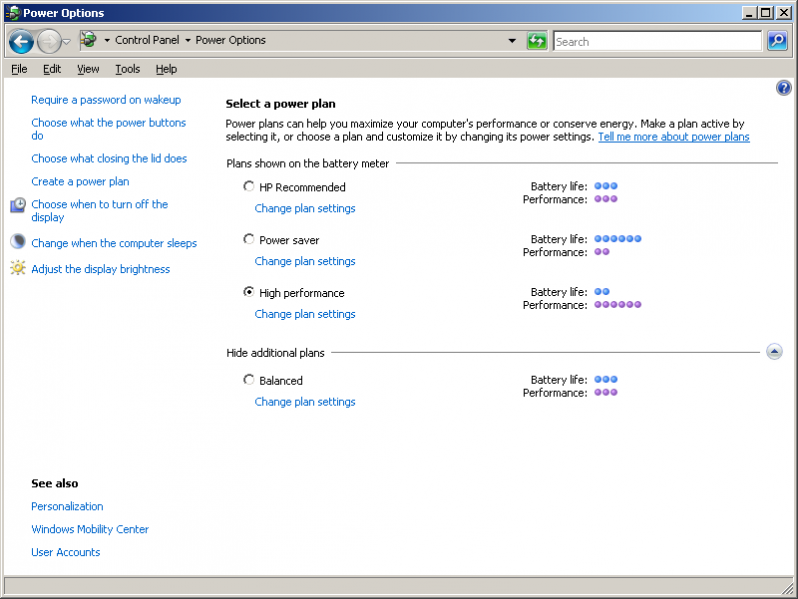
Task: Select the HP Recommended power plan
Action: point(248,186)
